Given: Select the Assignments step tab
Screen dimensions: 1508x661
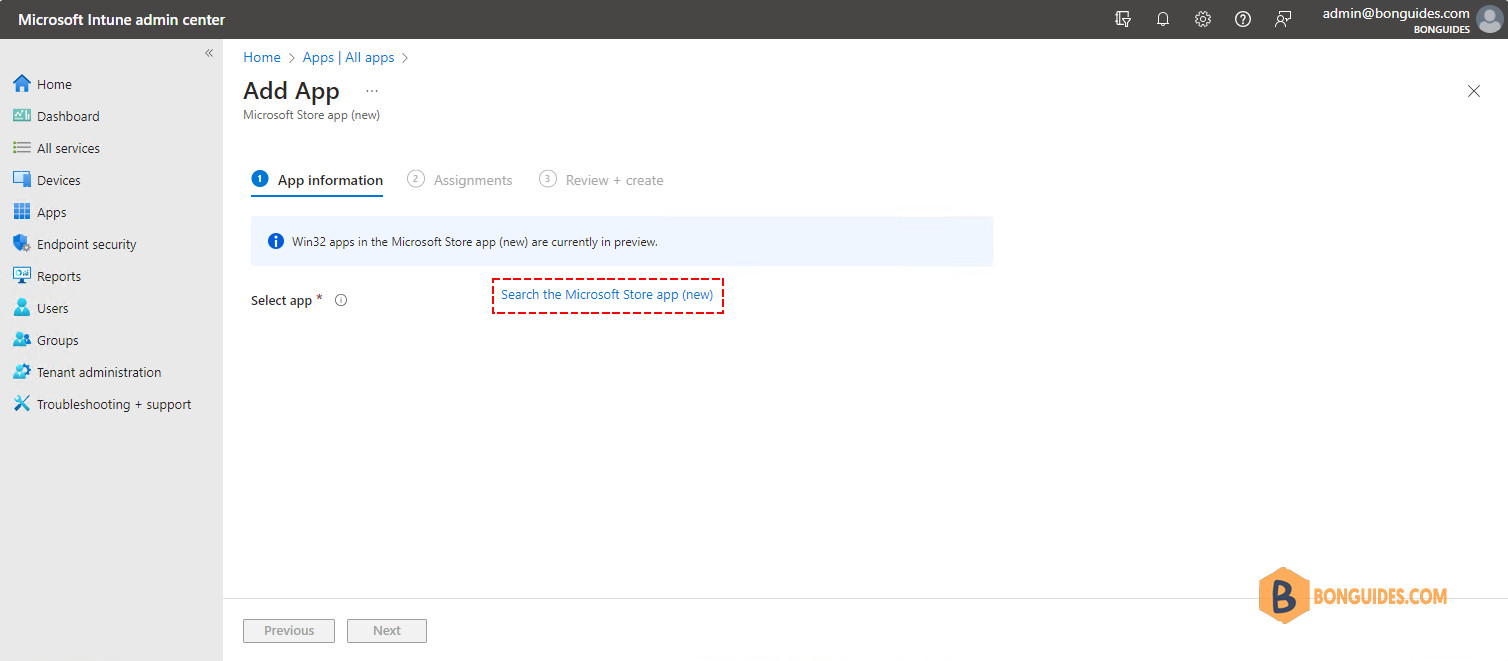Looking at the screenshot, I should pos(460,180).
